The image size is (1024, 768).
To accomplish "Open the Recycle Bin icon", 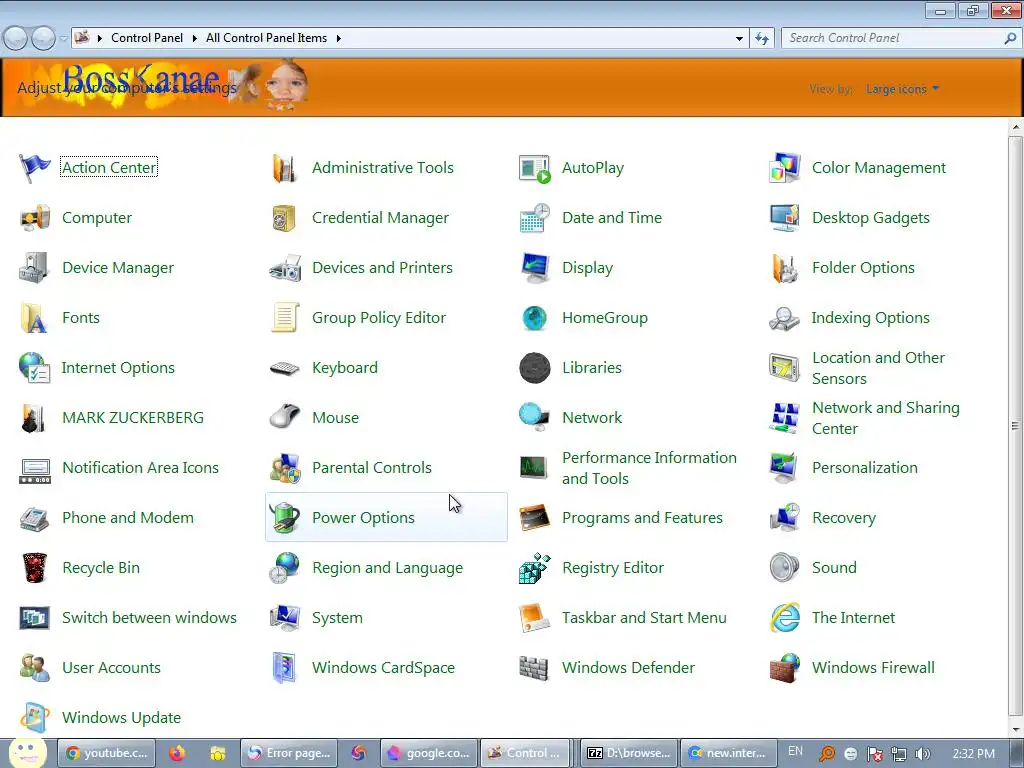I will tap(35, 568).
